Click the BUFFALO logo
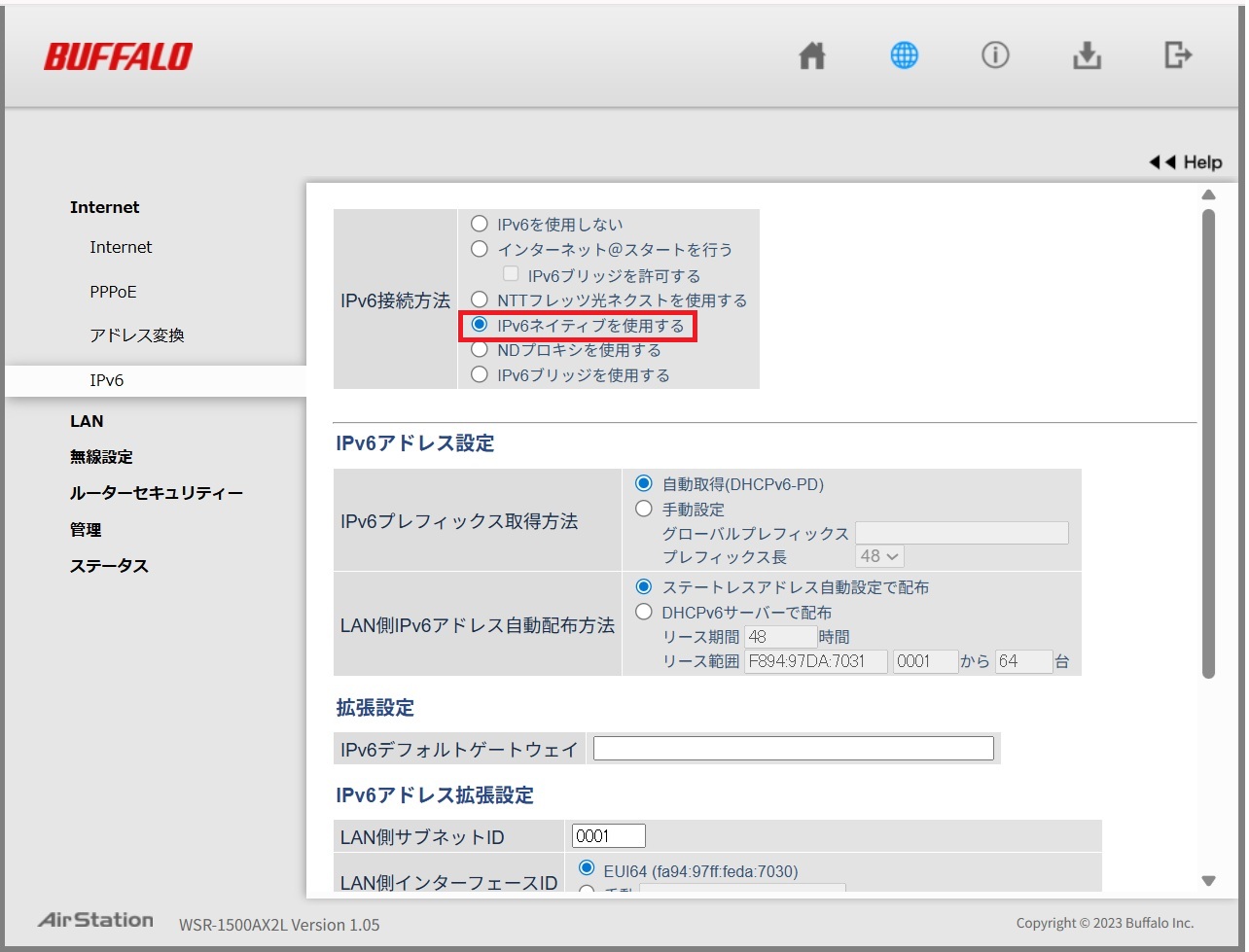This screenshot has height=952, width=1249. 118,56
